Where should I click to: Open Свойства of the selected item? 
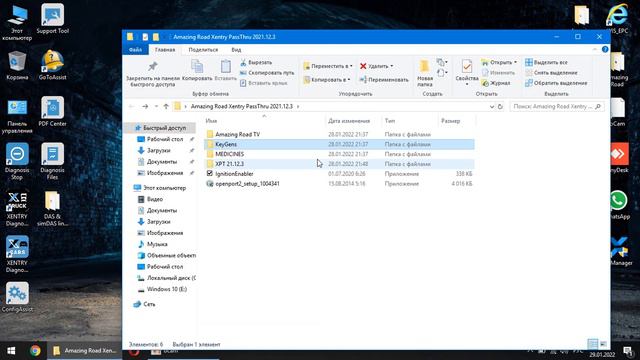[x=467, y=73]
